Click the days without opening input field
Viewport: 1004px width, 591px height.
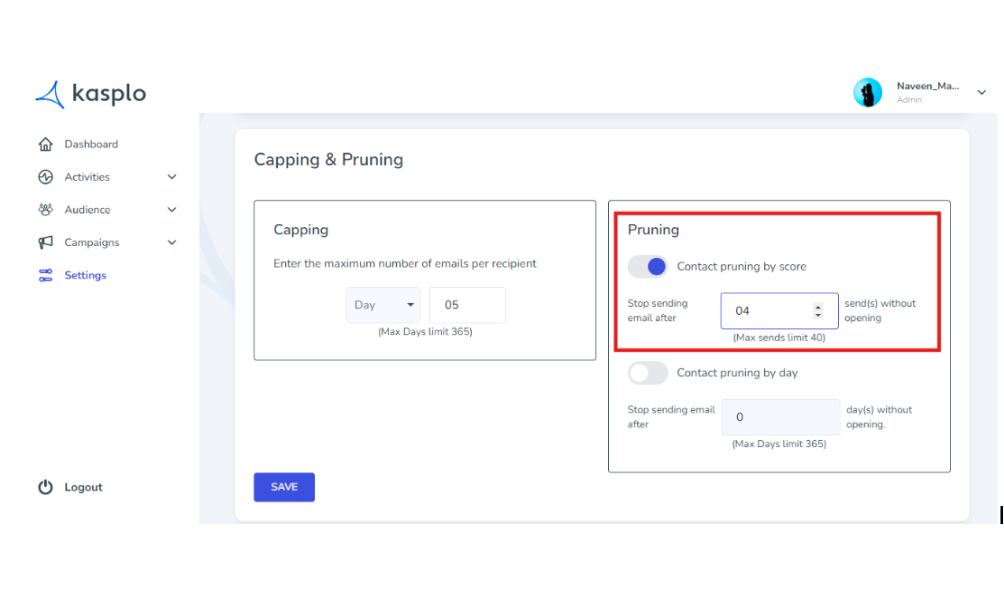781,417
